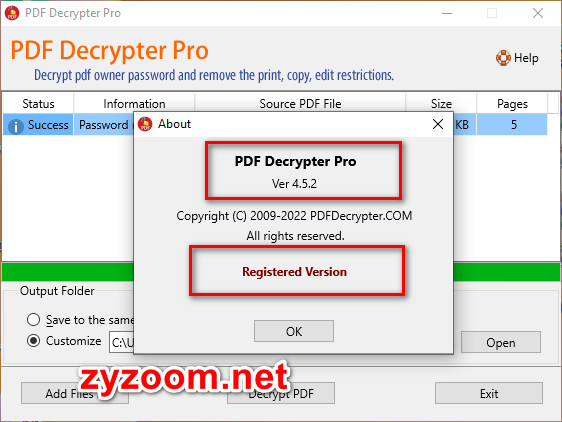The width and height of the screenshot is (562, 422).
Task: Select the Customize radio button
Action: [33, 340]
